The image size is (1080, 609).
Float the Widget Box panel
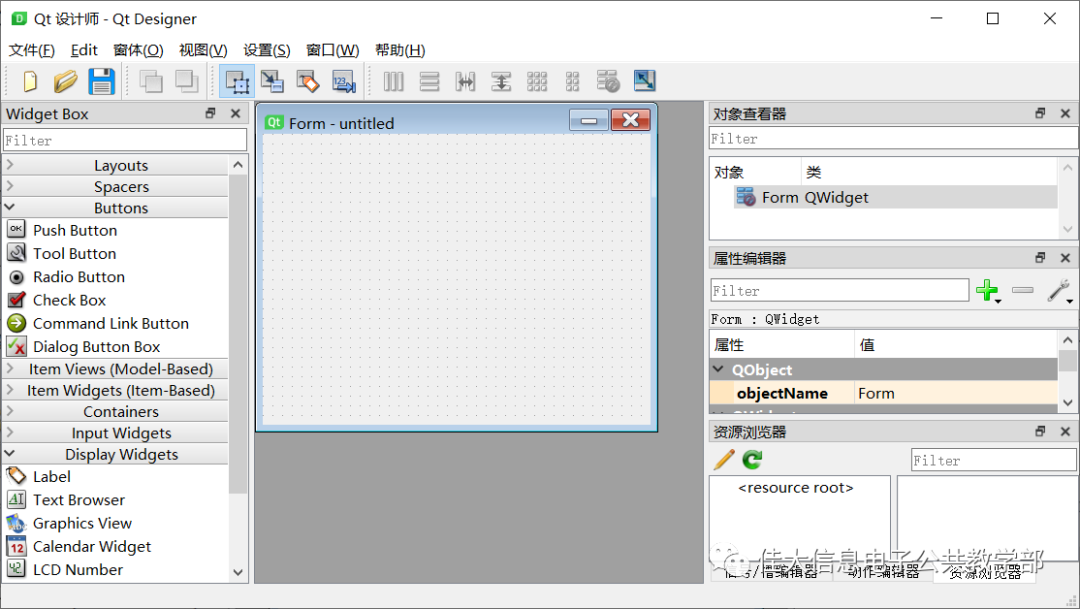(211, 114)
